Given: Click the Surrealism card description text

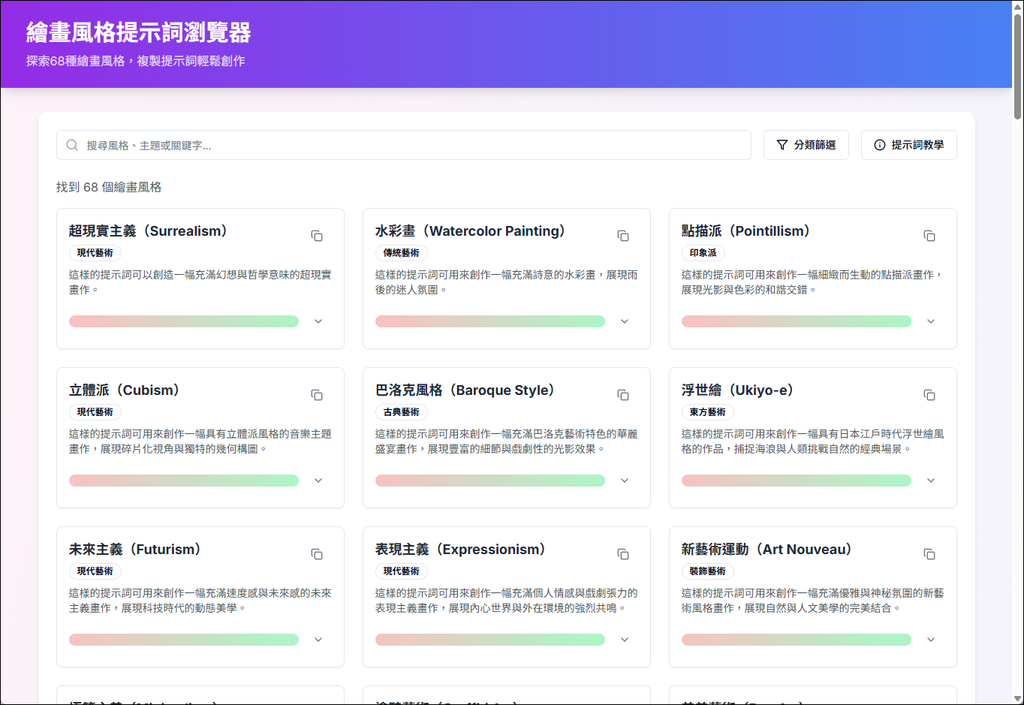Looking at the screenshot, I should [200, 282].
